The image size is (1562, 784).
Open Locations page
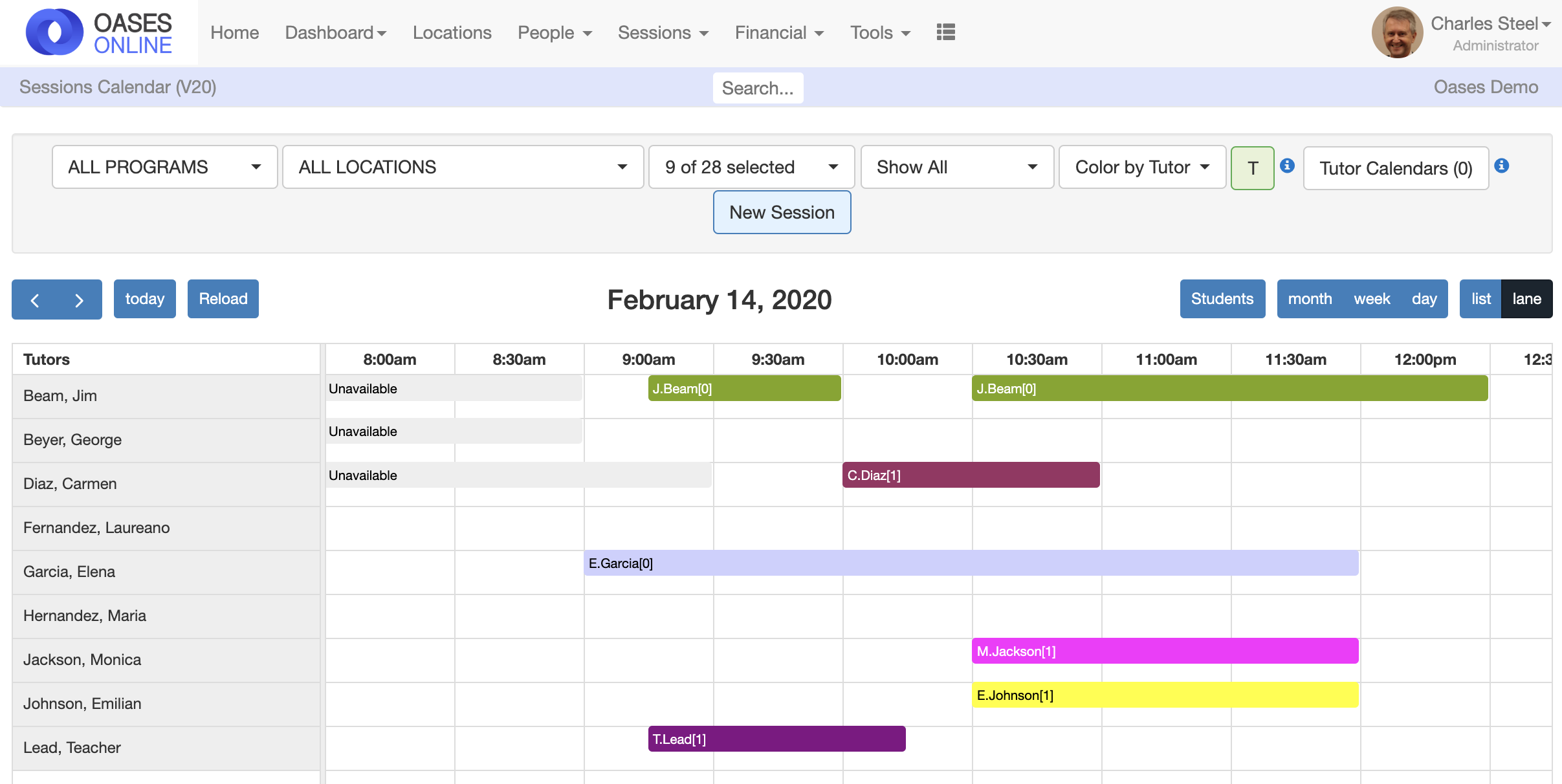click(x=452, y=32)
